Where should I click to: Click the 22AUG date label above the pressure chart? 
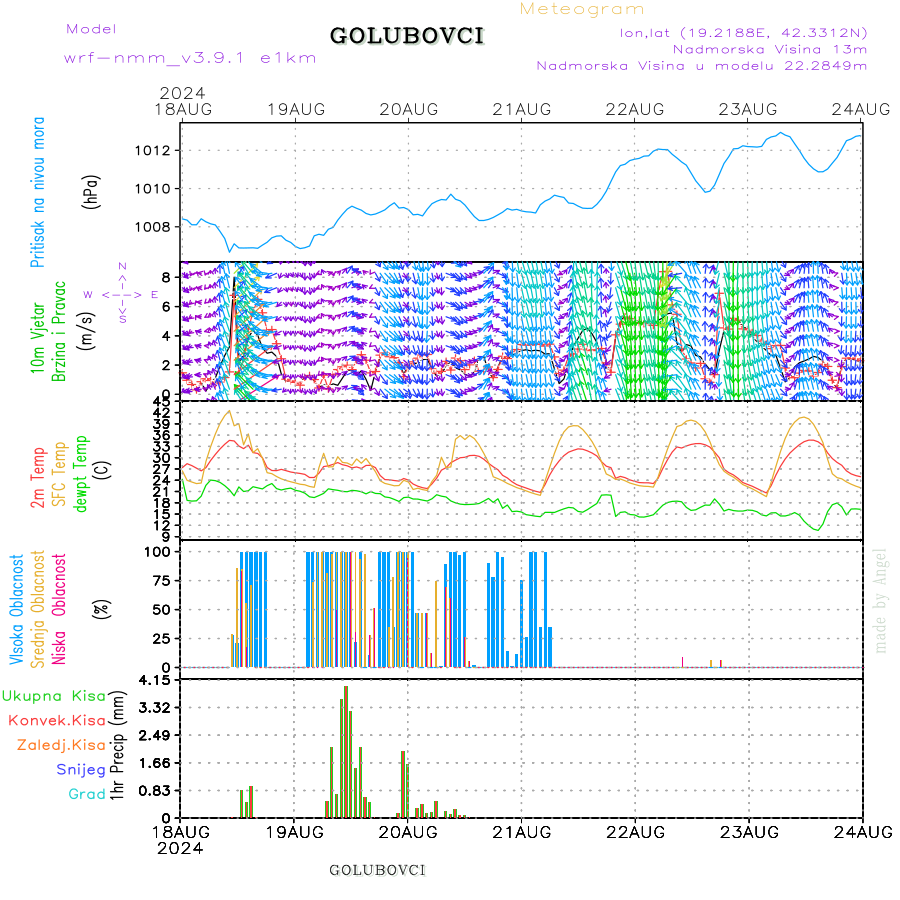(635, 109)
